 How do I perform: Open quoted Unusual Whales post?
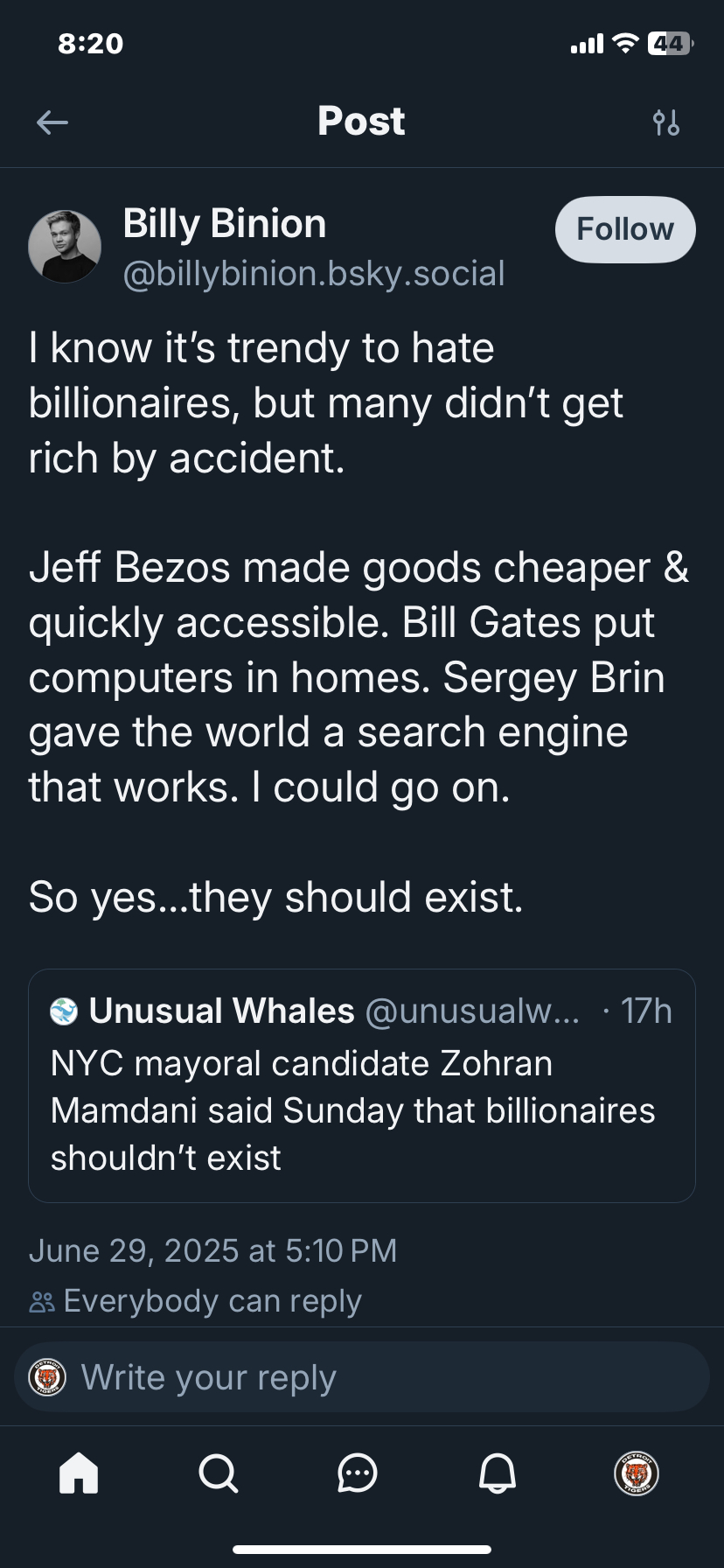click(362, 1111)
